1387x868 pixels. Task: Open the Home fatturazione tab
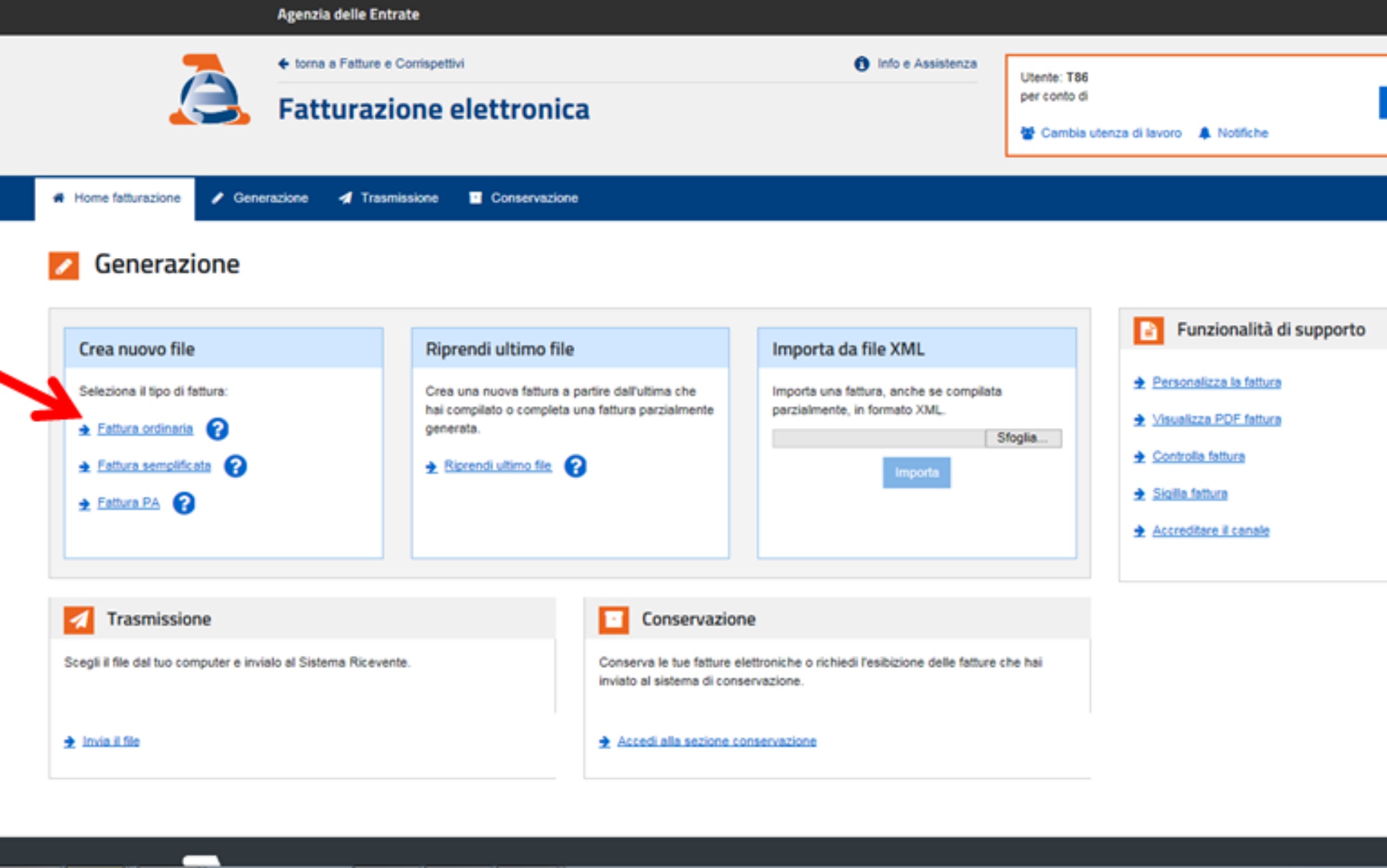point(115,199)
